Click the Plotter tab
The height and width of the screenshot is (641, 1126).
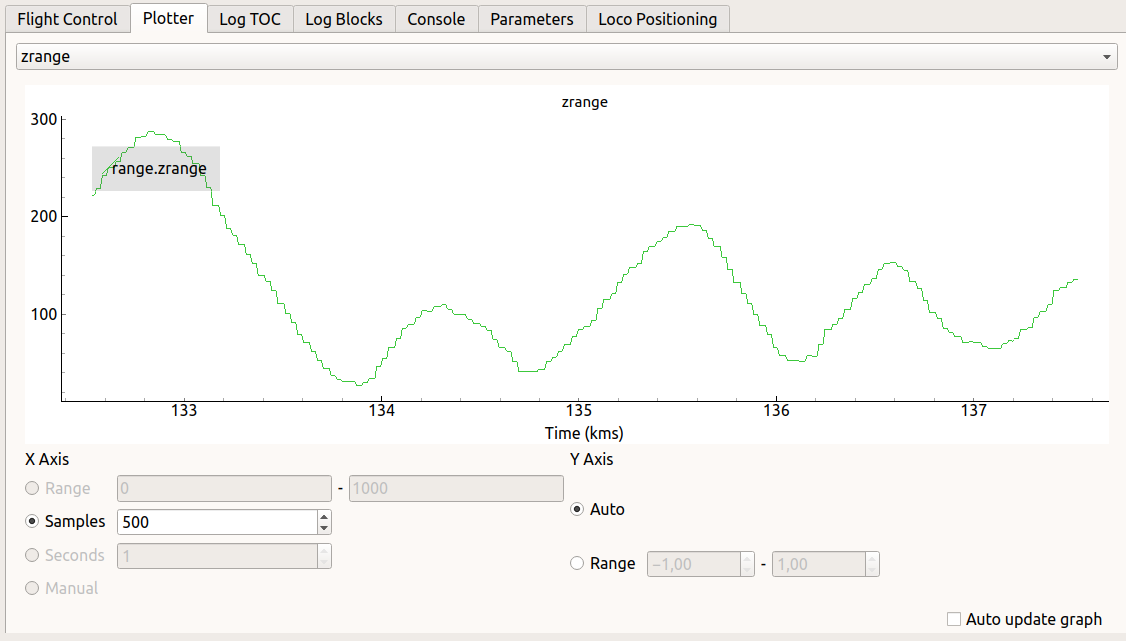[x=168, y=19]
